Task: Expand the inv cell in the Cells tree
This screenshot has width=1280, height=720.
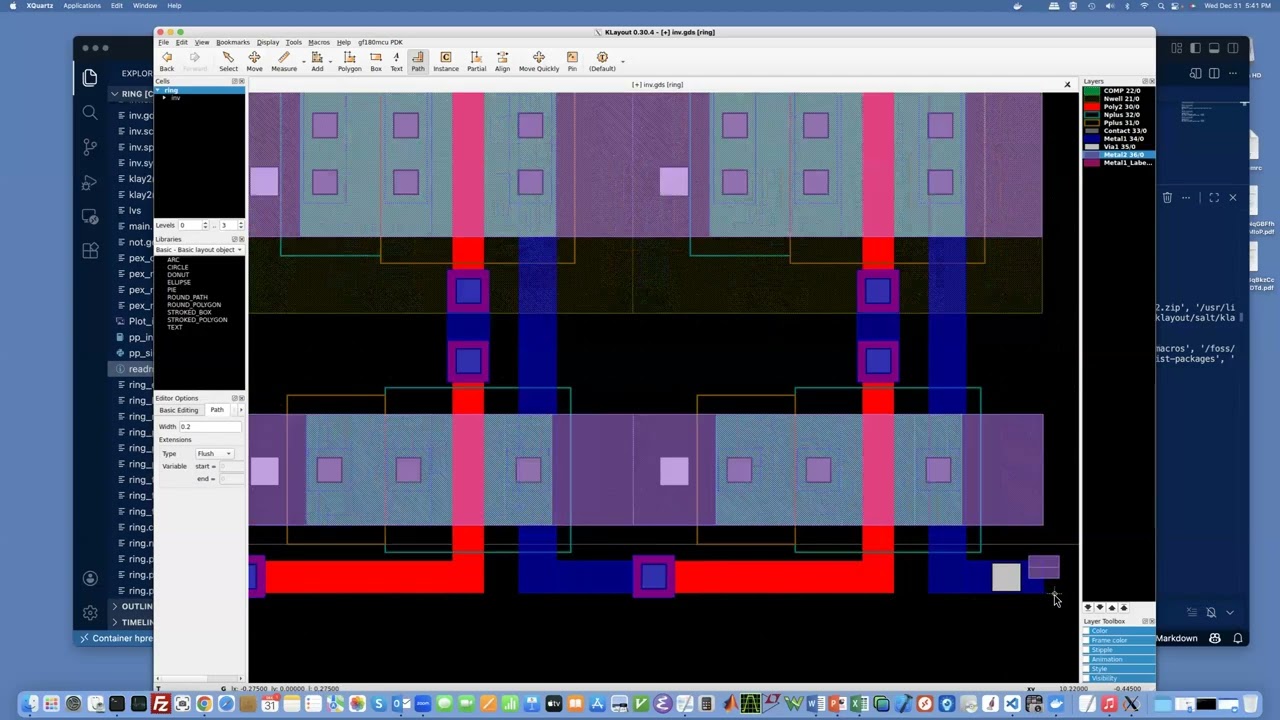Action: [x=164, y=98]
